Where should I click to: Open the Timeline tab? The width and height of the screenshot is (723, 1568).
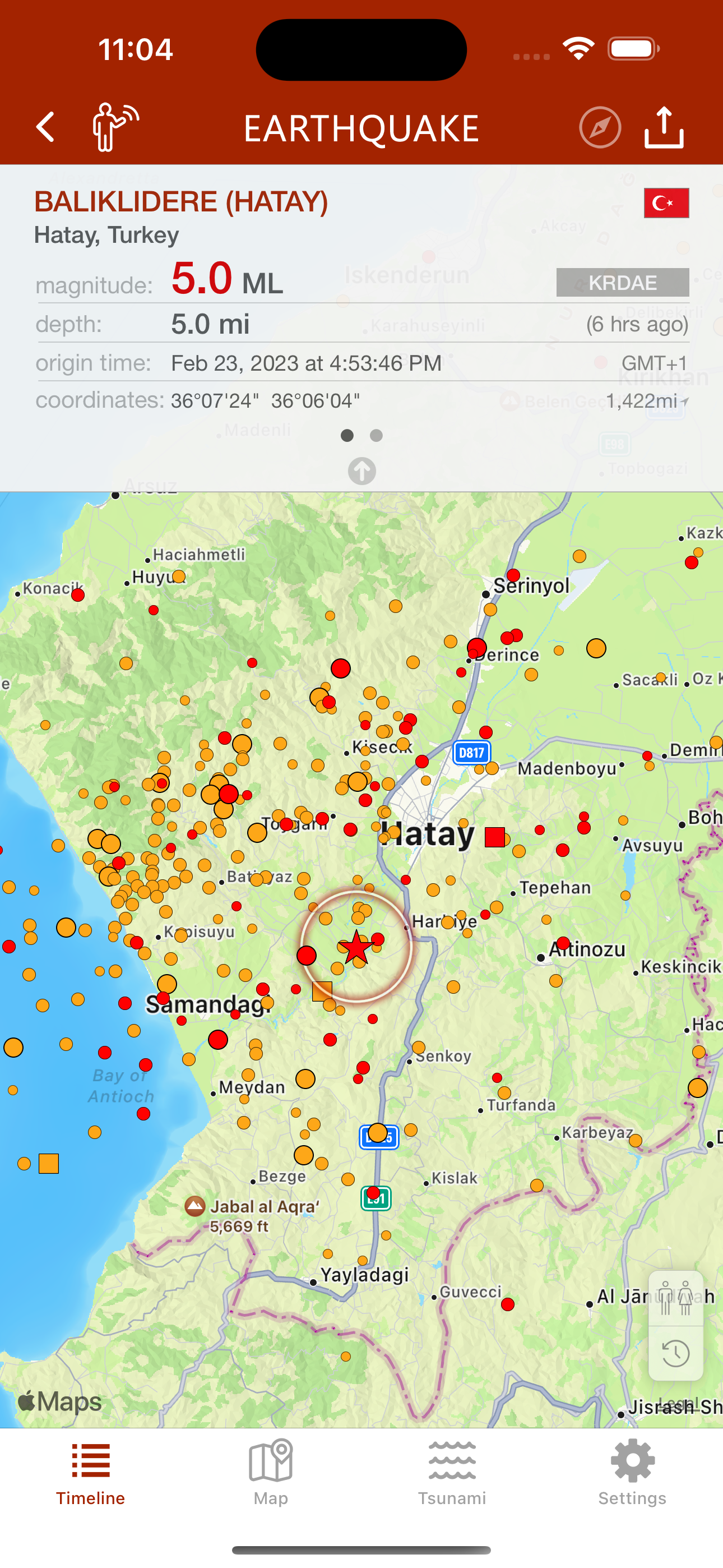[x=91, y=1474]
